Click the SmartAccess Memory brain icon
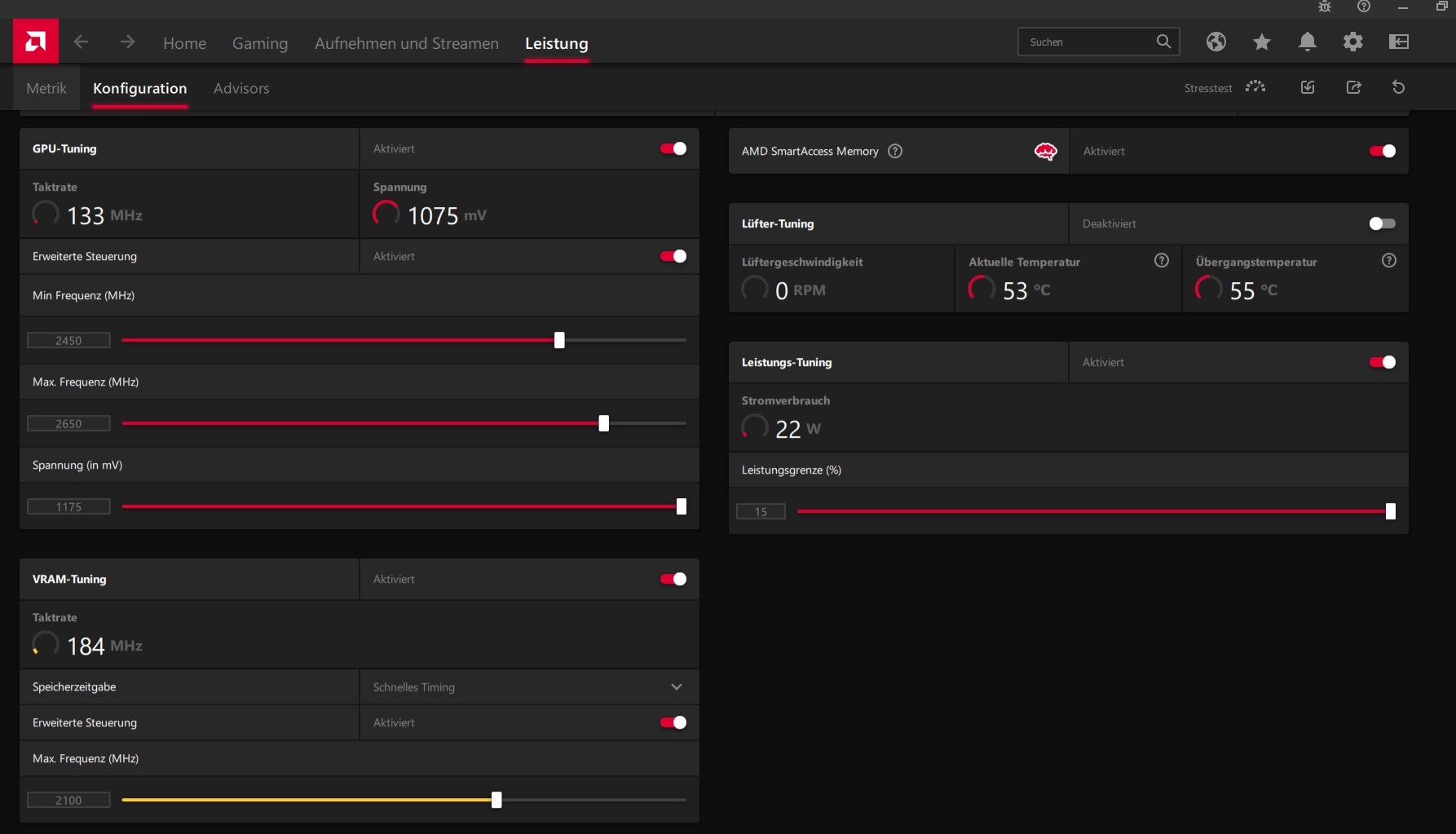This screenshot has width=1456, height=834. coord(1046,151)
